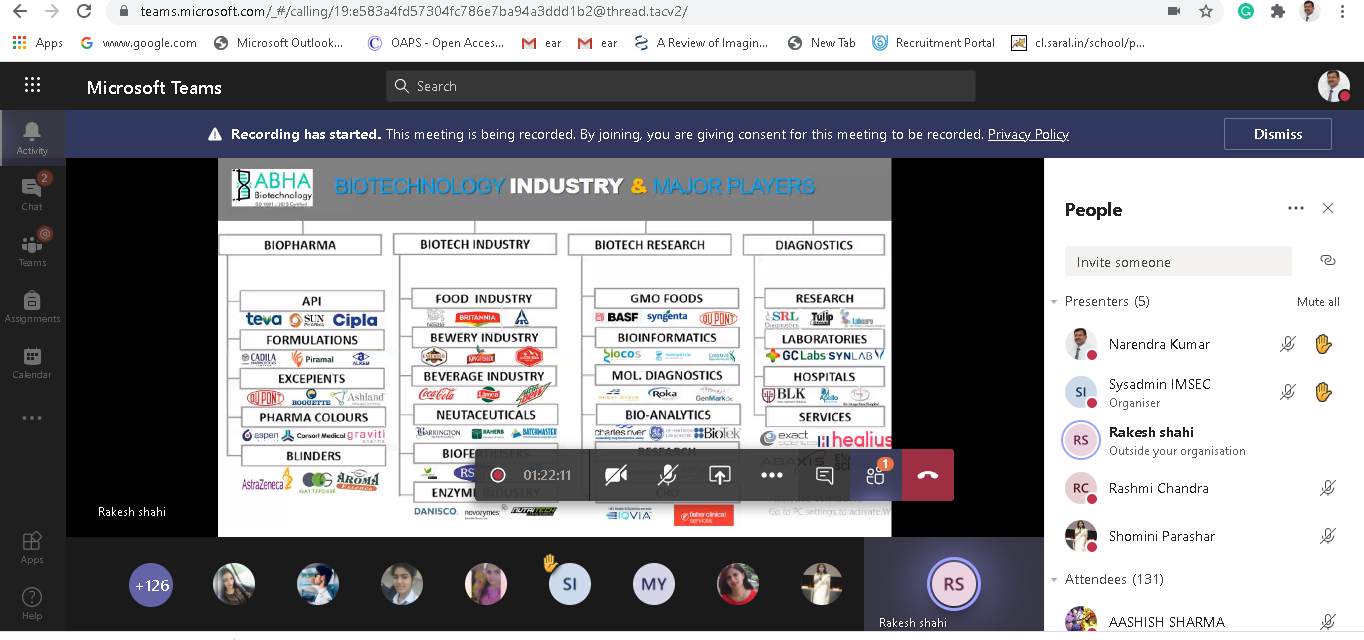
Task: Open the People panel more options menu
Action: 1296,209
